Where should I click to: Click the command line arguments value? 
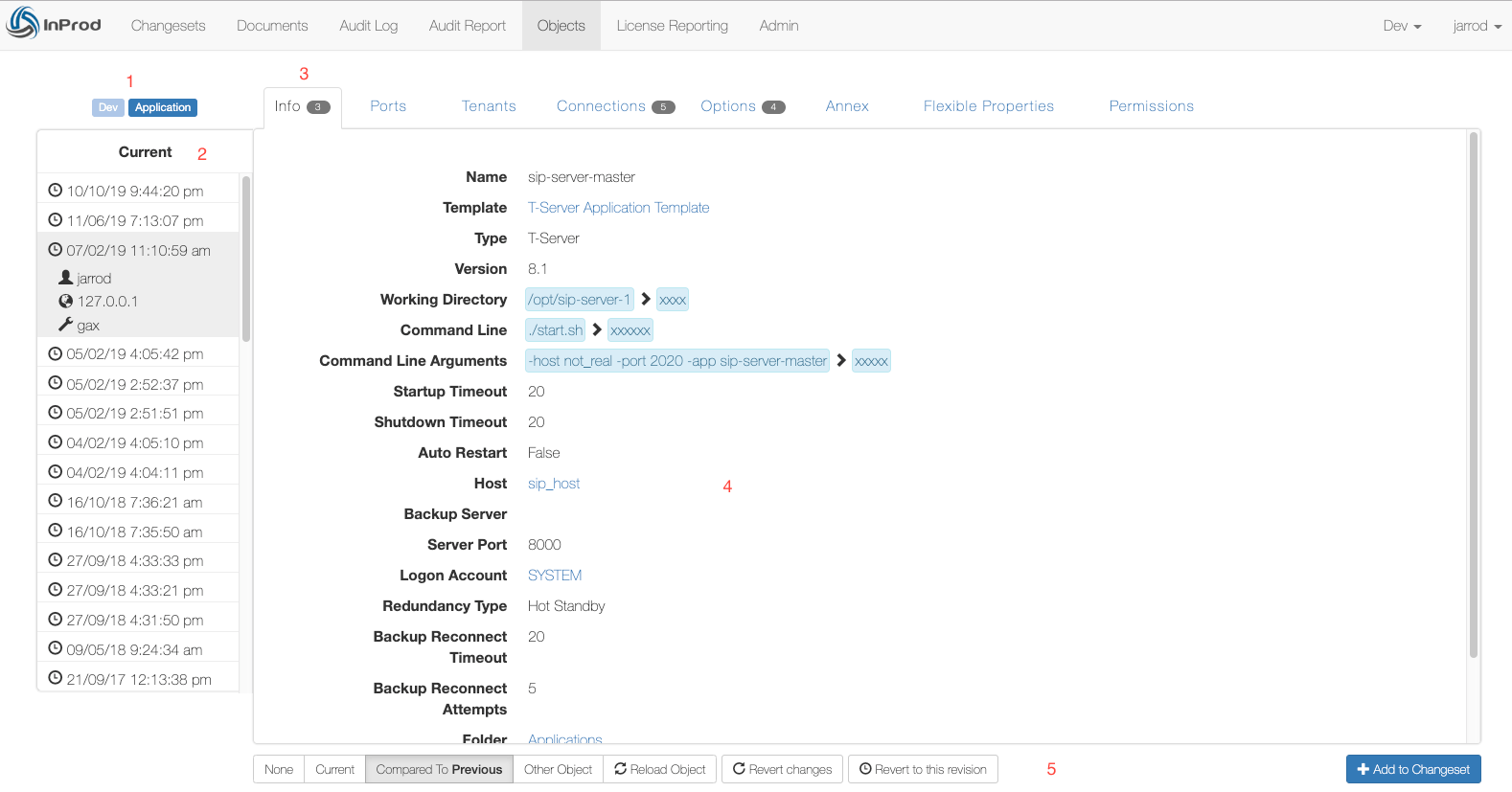(677, 361)
